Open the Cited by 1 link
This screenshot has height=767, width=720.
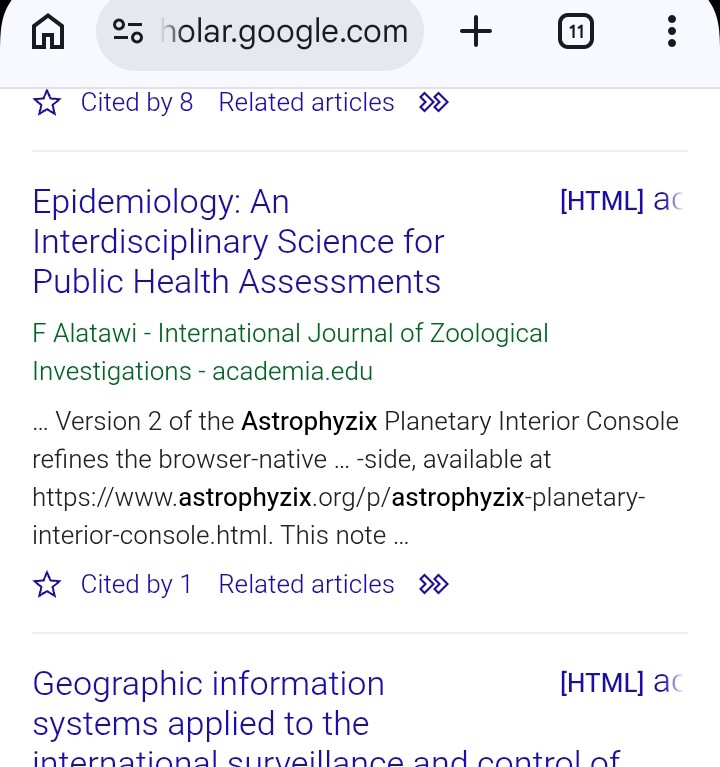(136, 585)
